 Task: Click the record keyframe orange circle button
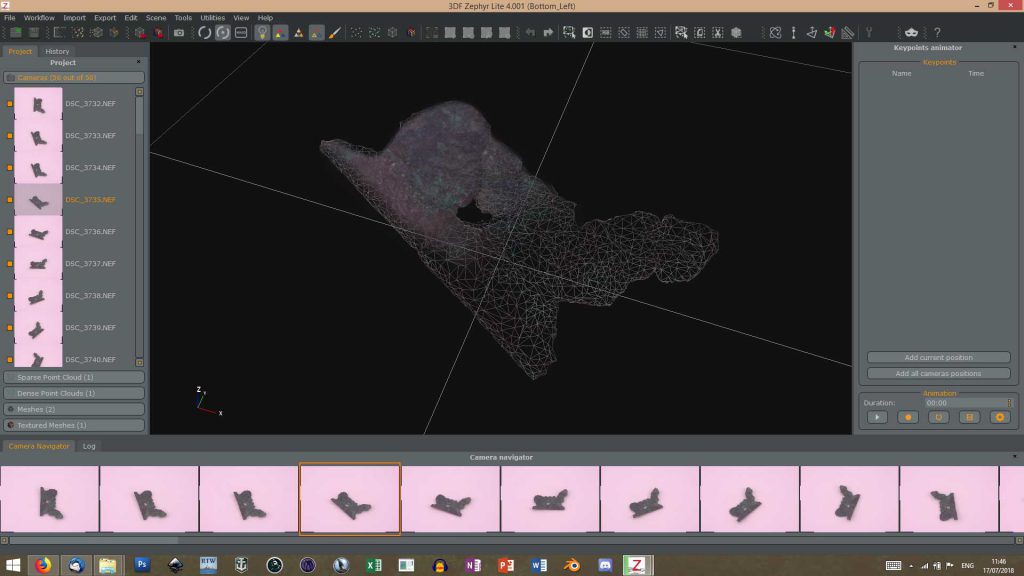click(x=908, y=417)
